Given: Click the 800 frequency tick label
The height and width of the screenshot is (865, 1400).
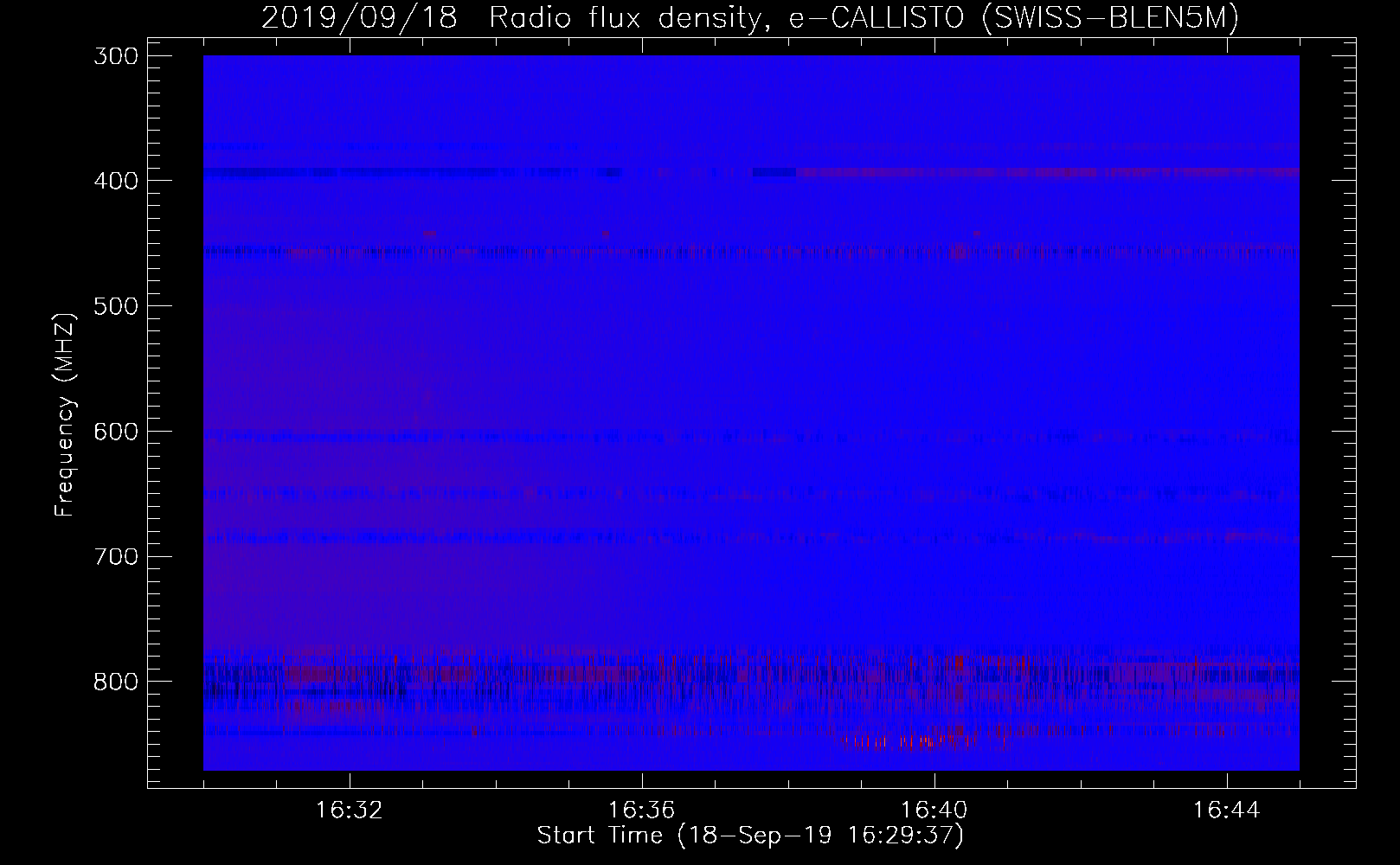Looking at the screenshot, I should (114, 681).
